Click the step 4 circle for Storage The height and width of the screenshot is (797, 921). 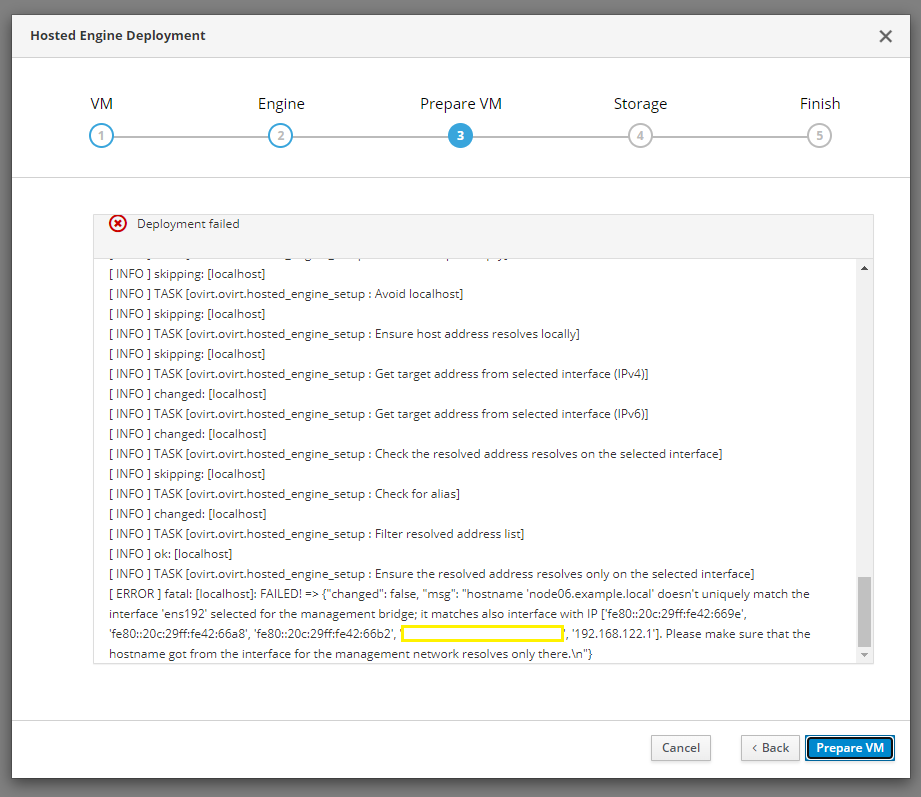click(640, 136)
